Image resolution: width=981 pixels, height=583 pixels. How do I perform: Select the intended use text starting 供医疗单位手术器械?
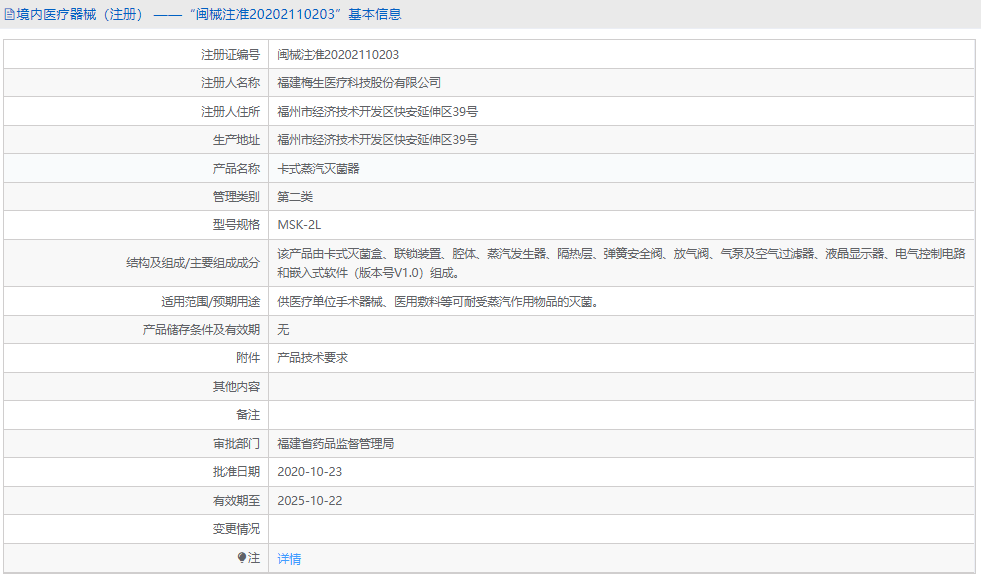[x=438, y=302]
